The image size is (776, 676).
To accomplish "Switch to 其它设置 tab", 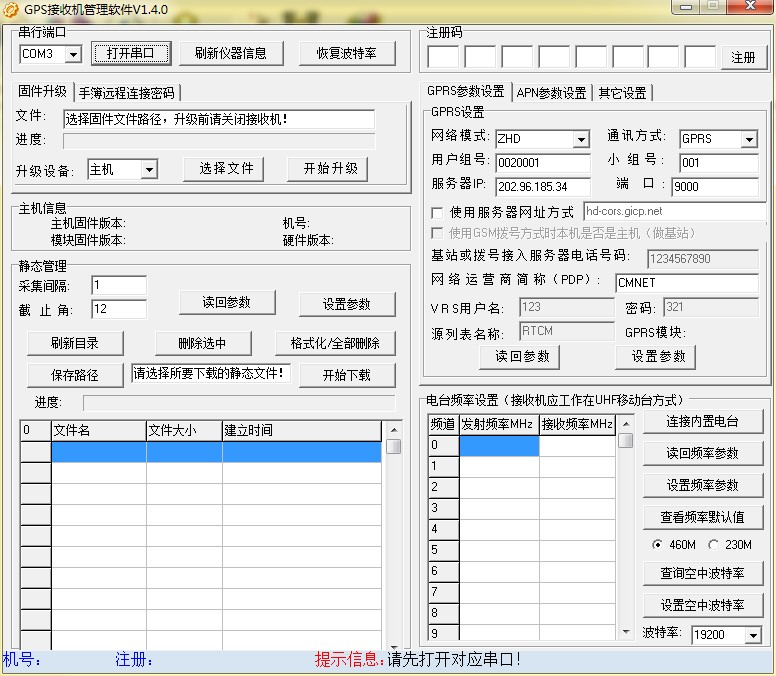I will coord(623,93).
